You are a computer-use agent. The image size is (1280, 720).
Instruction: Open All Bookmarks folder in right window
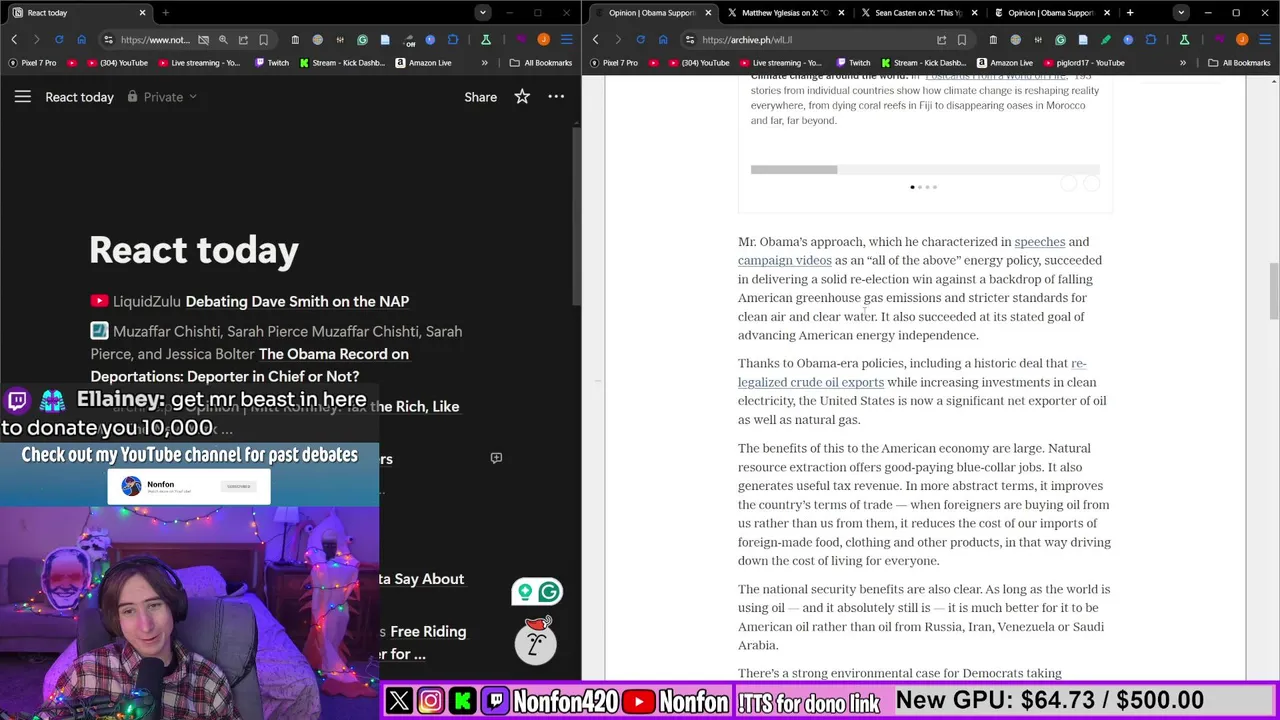tap(1239, 62)
